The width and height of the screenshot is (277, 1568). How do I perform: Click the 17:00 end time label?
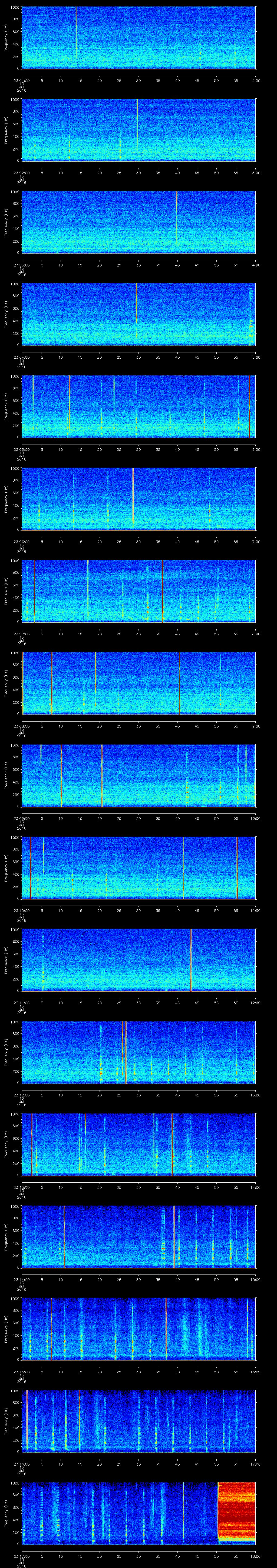click(x=256, y=1463)
